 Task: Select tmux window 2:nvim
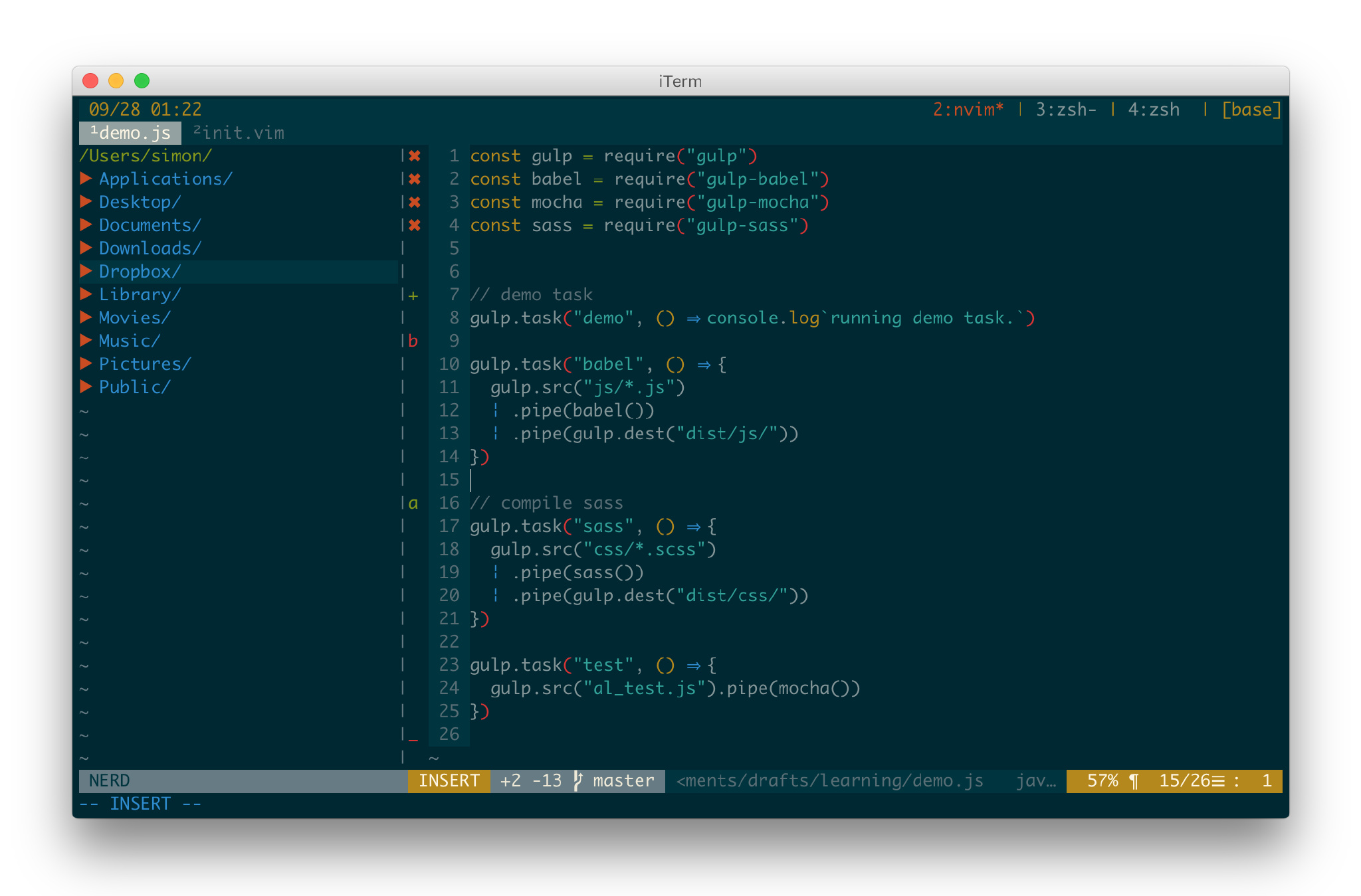(x=968, y=110)
